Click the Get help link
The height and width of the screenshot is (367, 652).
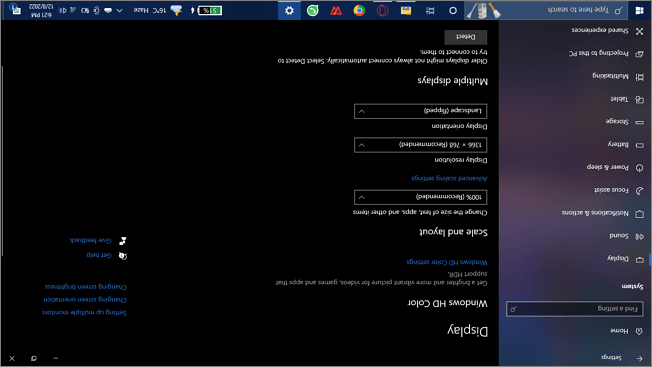coord(99,255)
